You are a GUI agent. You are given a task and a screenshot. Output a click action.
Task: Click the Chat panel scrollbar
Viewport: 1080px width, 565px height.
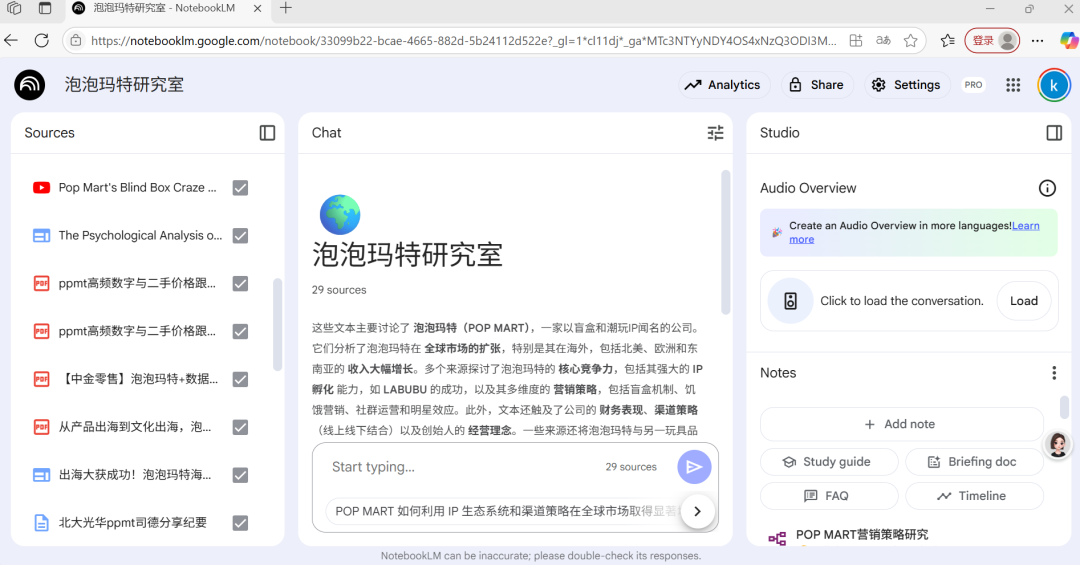click(x=725, y=243)
